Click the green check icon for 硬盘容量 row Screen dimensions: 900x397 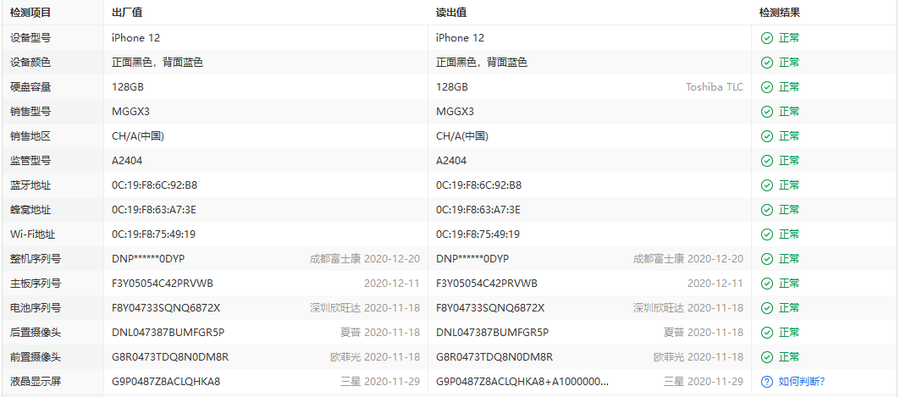coord(766,87)
